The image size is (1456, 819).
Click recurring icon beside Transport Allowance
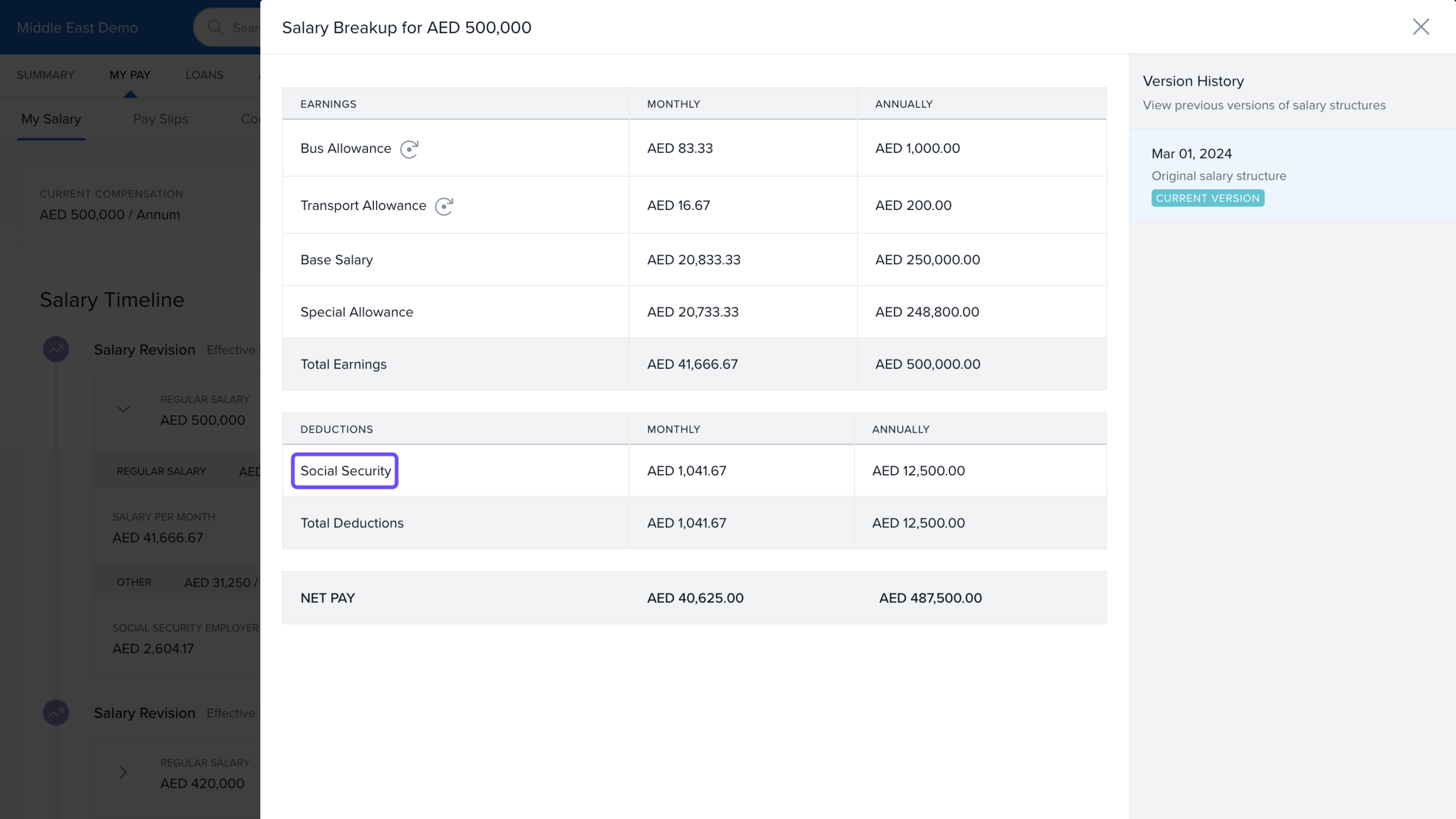click(x=444, y=206)
